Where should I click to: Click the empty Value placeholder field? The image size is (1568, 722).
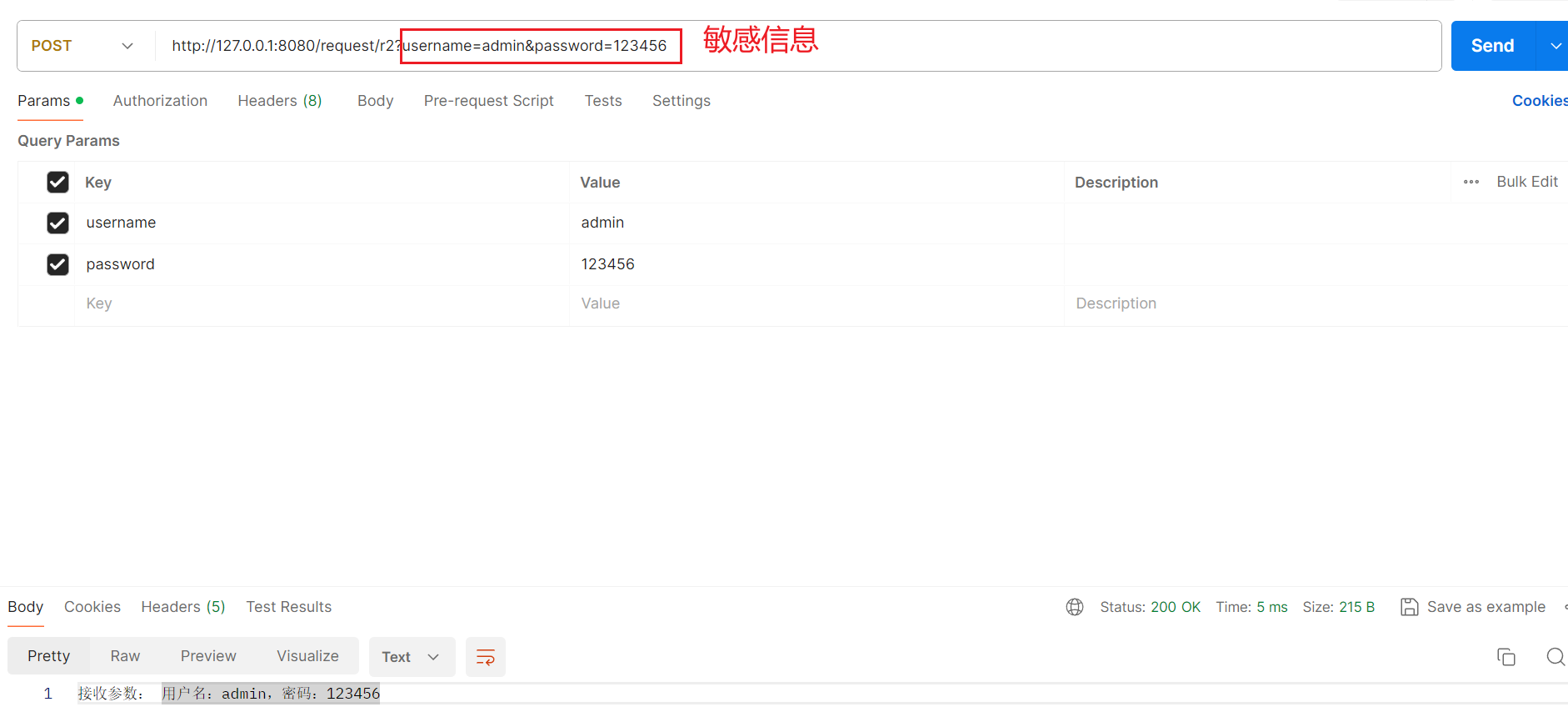point(816,303)
